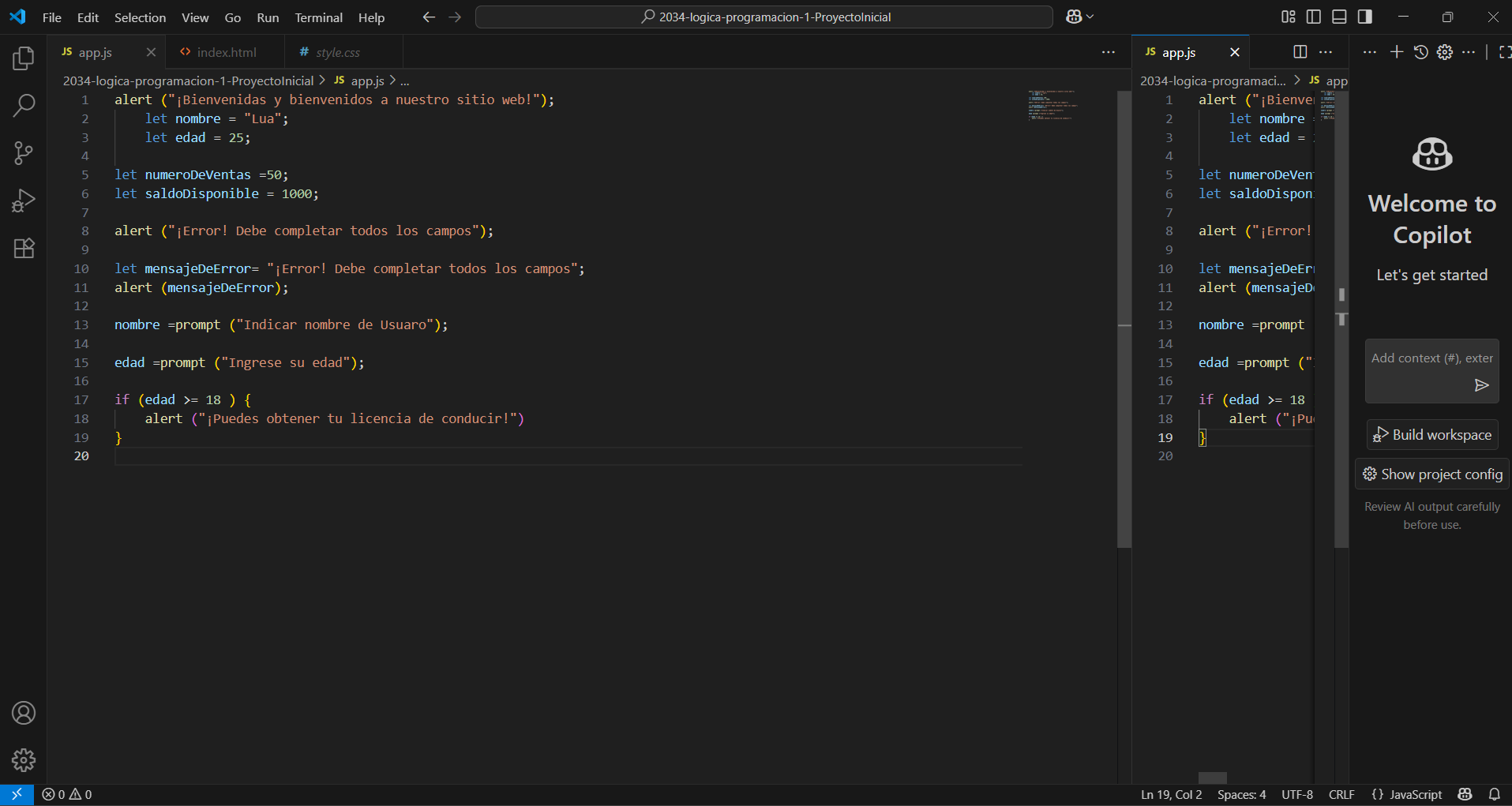Open errors and warnings count in status bar

(x=67, y=795)
